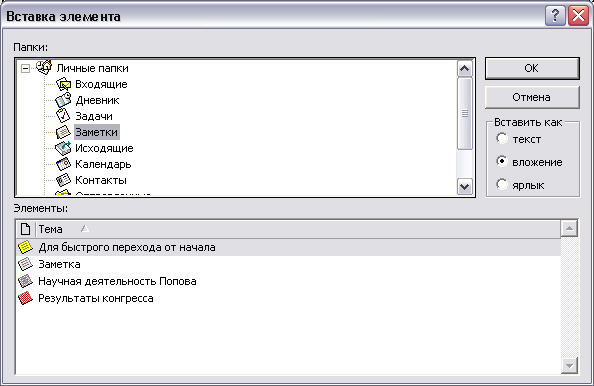Select the Личные папки root item
Image resolution: width=594 pixels, height=386 pixels.
coord(92,68)
